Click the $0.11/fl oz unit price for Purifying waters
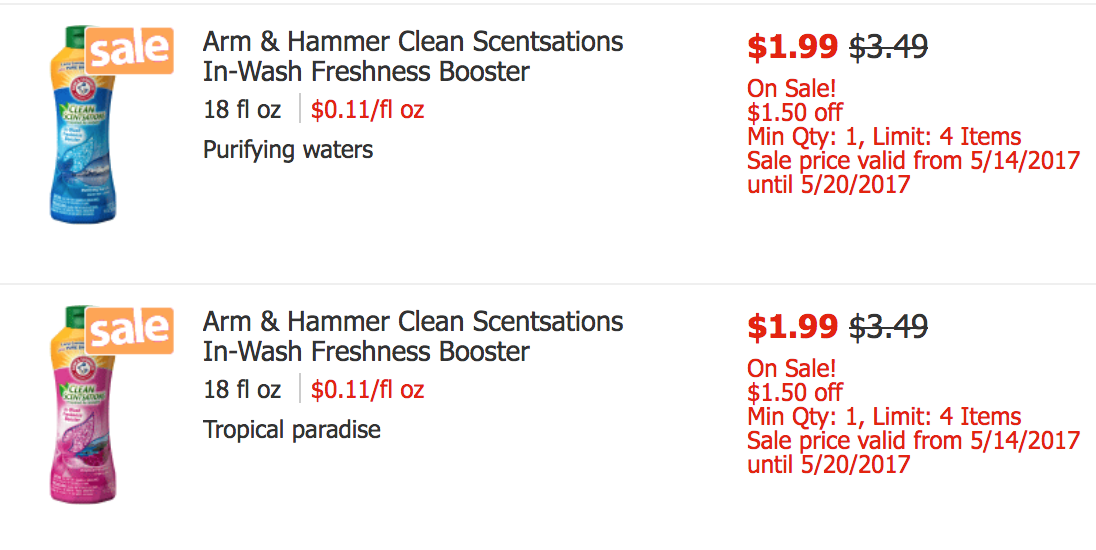 [x=368, y=110]
